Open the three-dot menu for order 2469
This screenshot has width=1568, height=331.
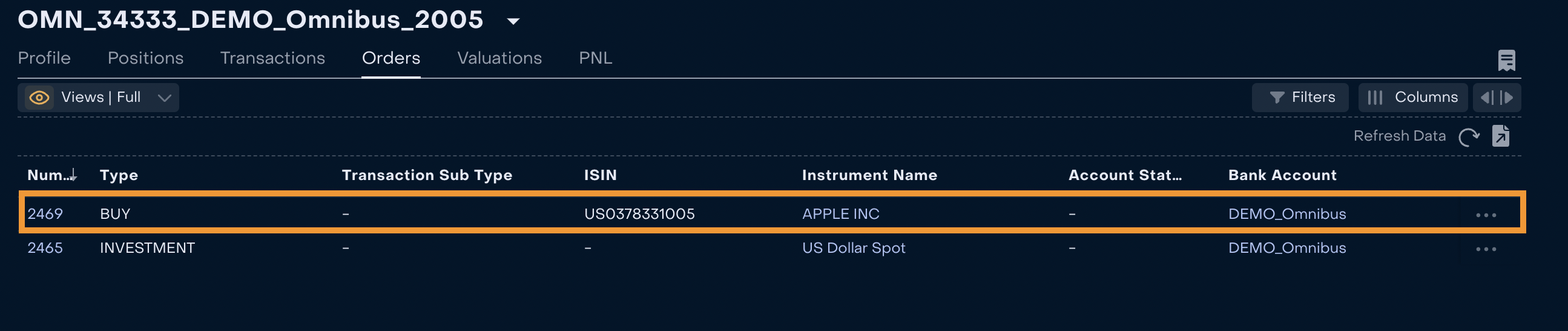click(x=1486, y=215)
